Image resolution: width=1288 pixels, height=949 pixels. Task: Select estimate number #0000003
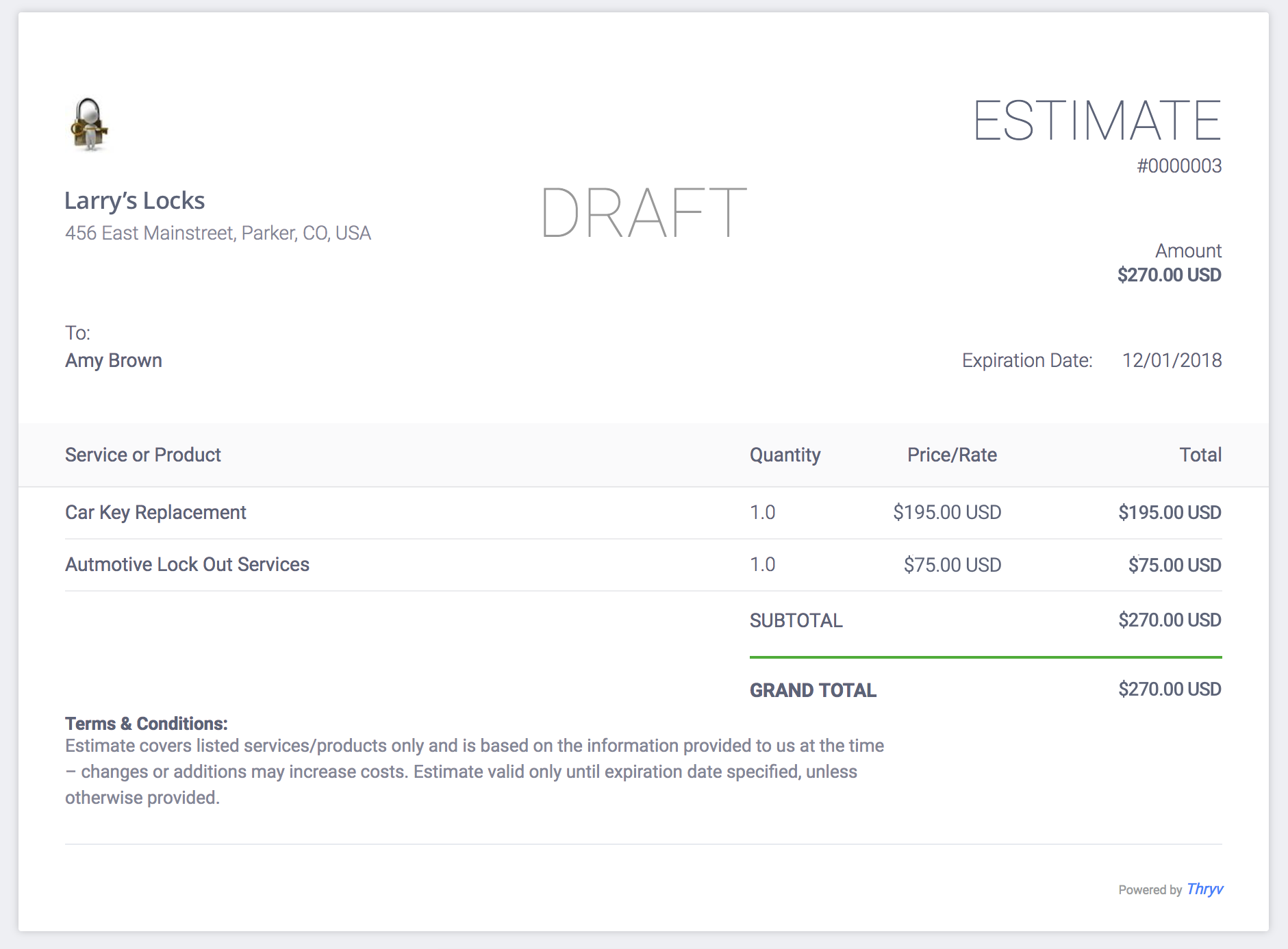1179,166
